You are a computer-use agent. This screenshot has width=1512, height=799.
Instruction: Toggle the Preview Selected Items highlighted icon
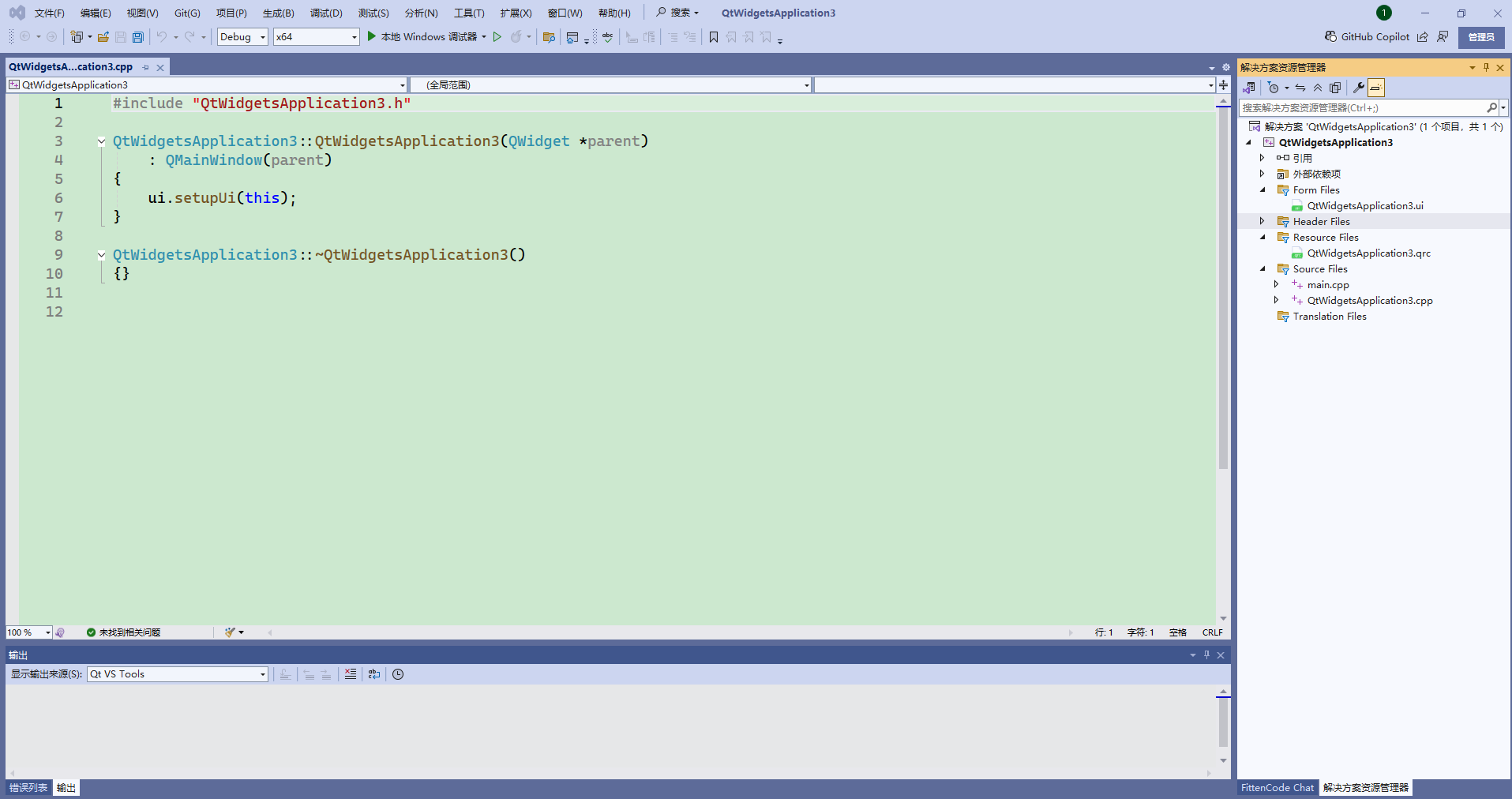click(x=1376, y=88)
